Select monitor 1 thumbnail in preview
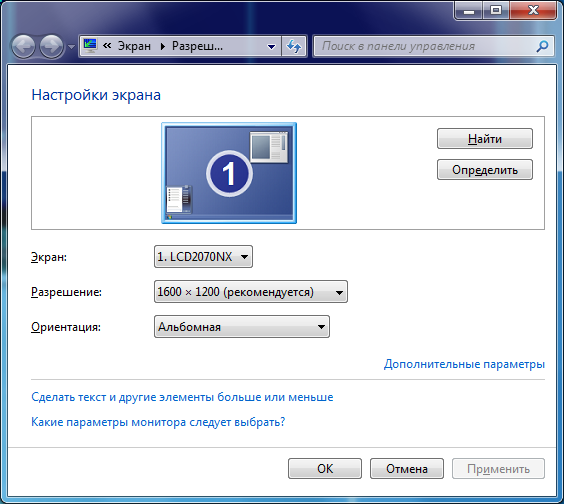The image size is (564, 504). click(x=229, y=173)
